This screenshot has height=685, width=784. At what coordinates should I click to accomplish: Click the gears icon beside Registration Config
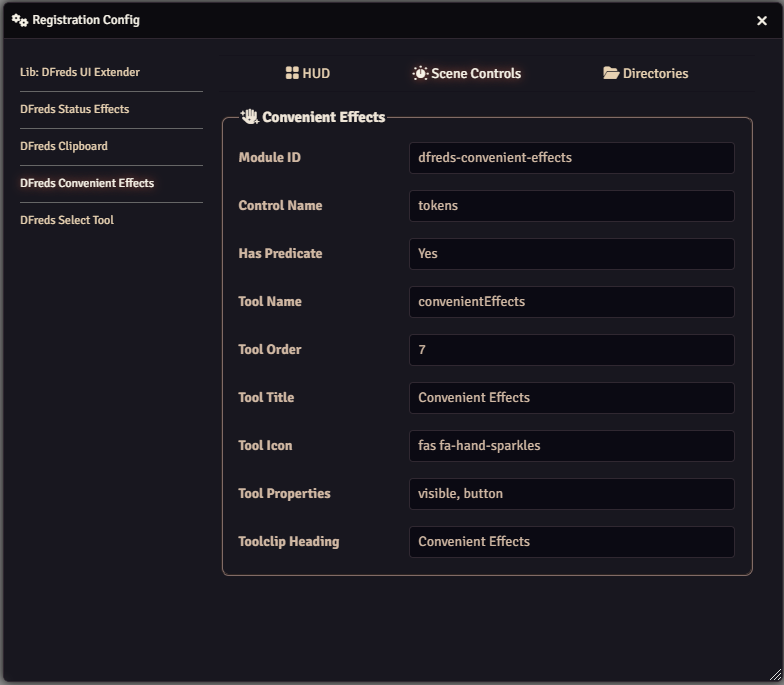(x=19, y=20)
